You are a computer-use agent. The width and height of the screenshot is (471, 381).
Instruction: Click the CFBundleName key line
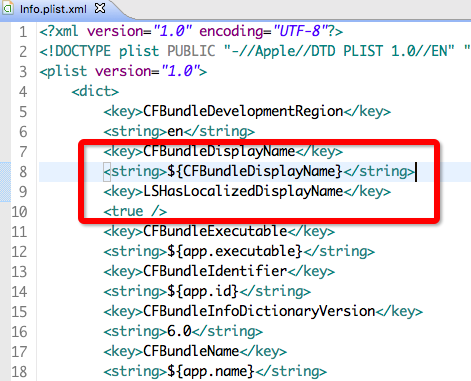(195, 351)
